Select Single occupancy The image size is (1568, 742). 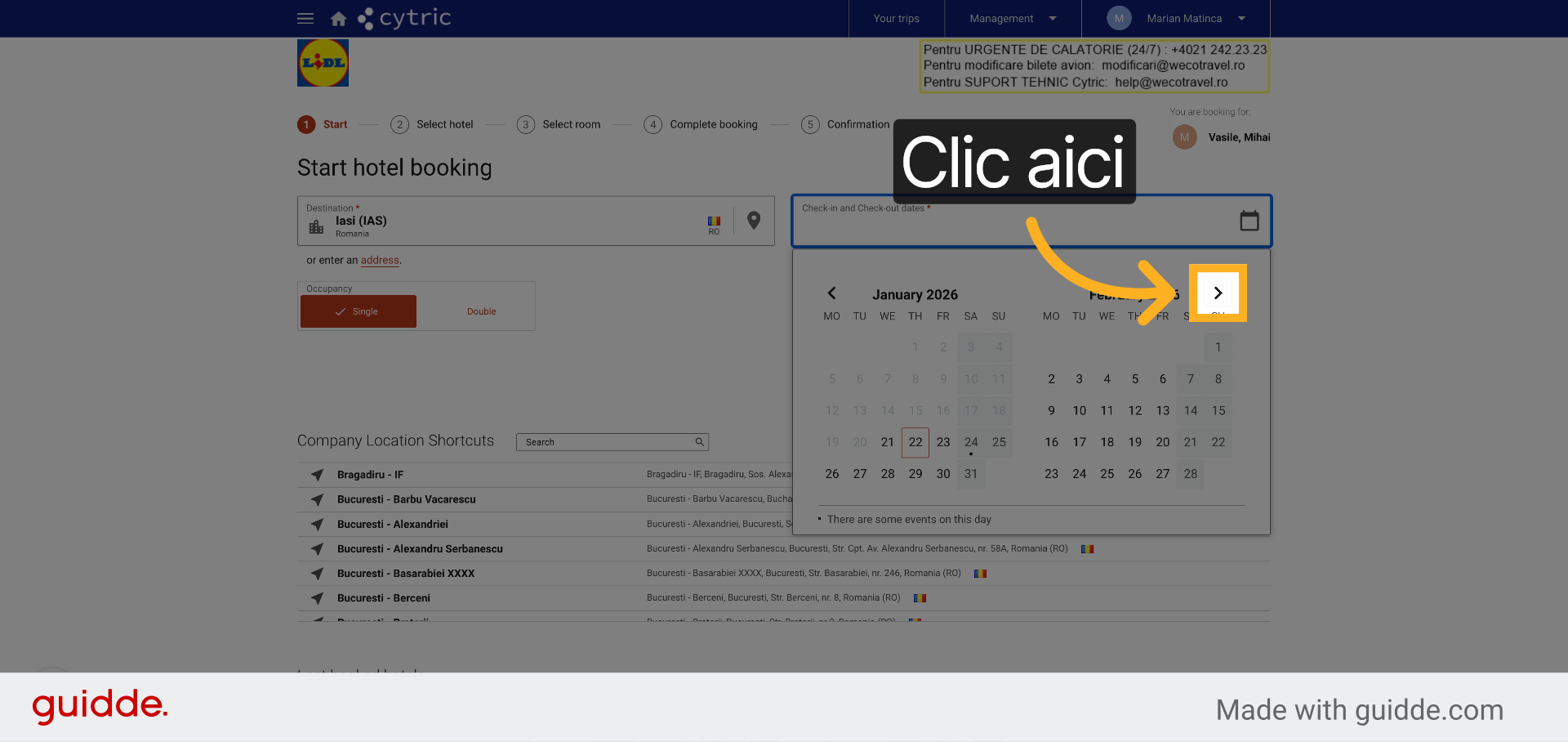pyautogui.click(x=359, y=311)
